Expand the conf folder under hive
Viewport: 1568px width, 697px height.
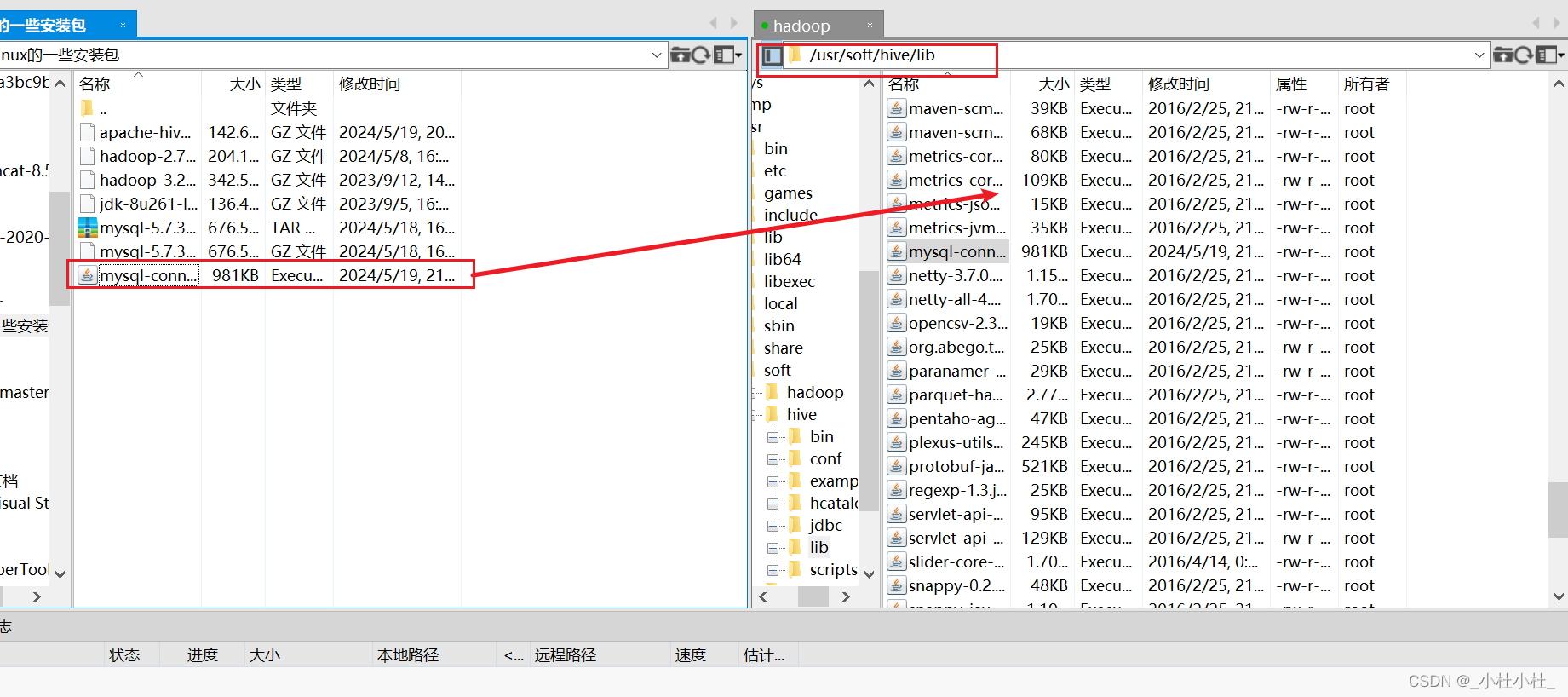(773, 459)
